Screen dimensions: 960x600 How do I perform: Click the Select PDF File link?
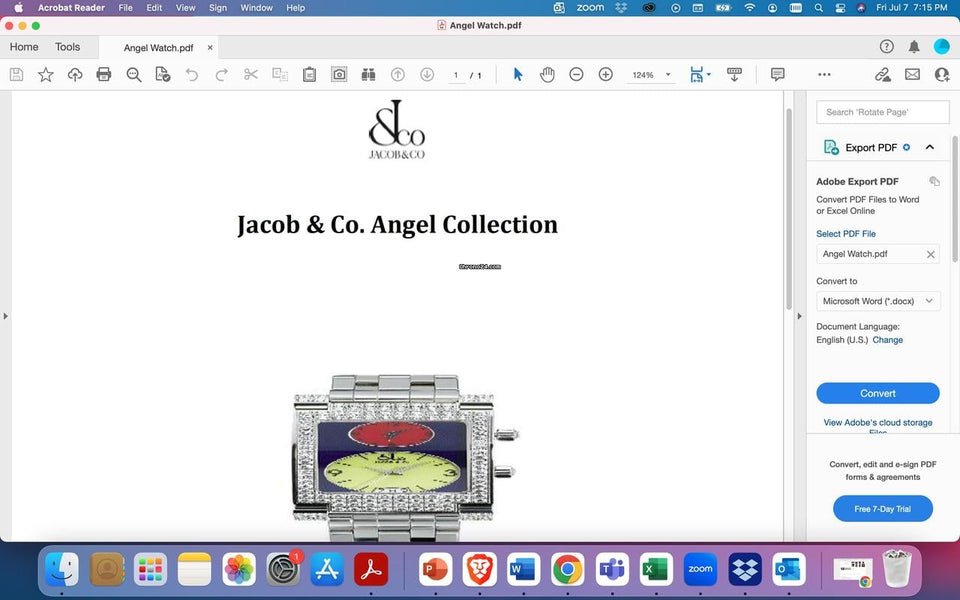846,234
